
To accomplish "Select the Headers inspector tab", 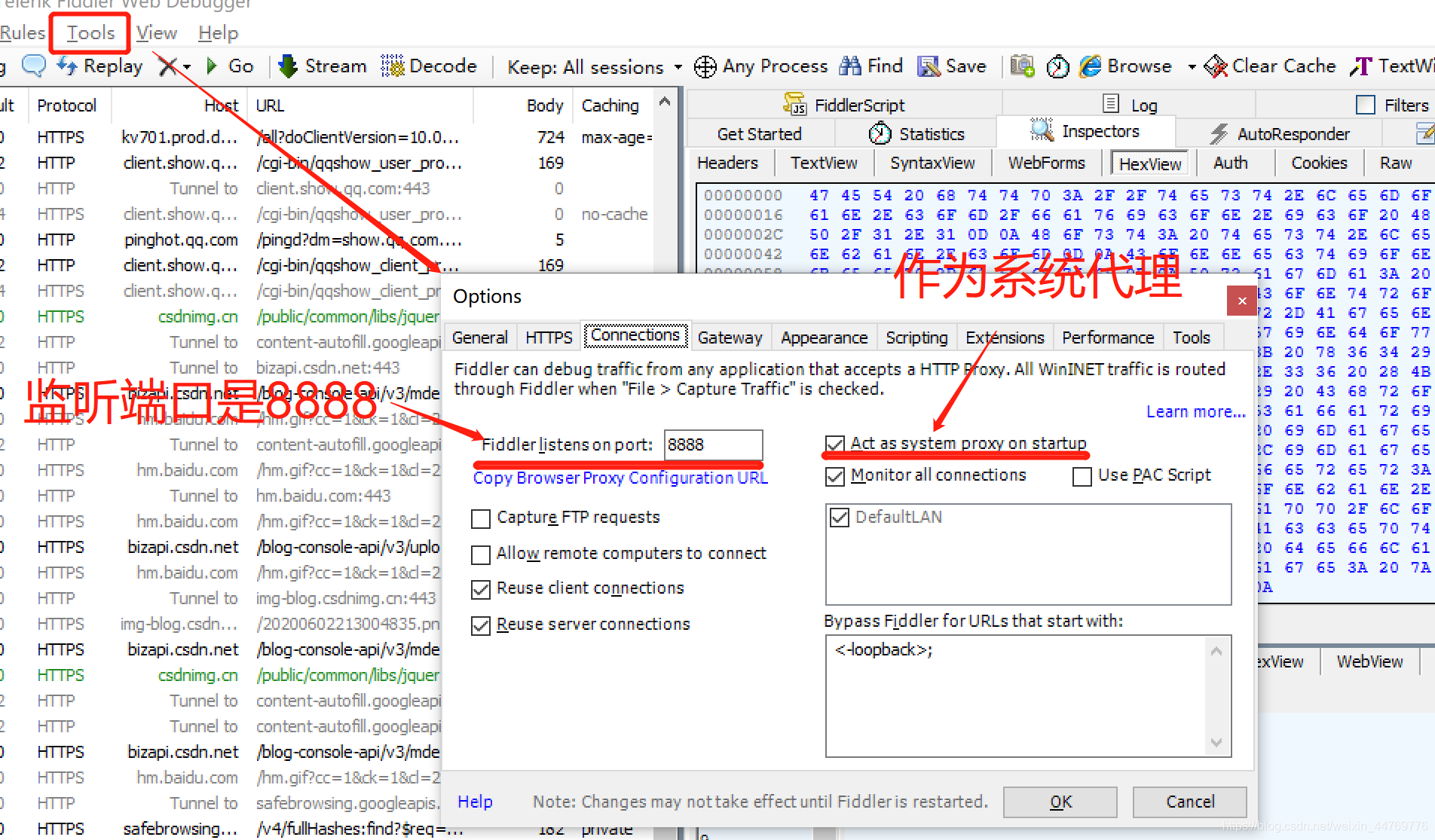I will 727,163.
